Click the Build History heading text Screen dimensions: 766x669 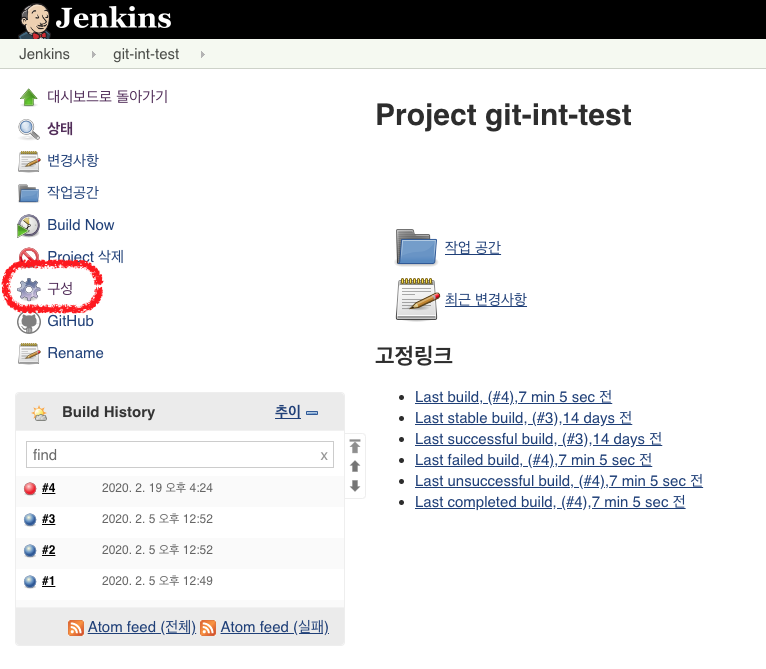(x=108, y=412)
